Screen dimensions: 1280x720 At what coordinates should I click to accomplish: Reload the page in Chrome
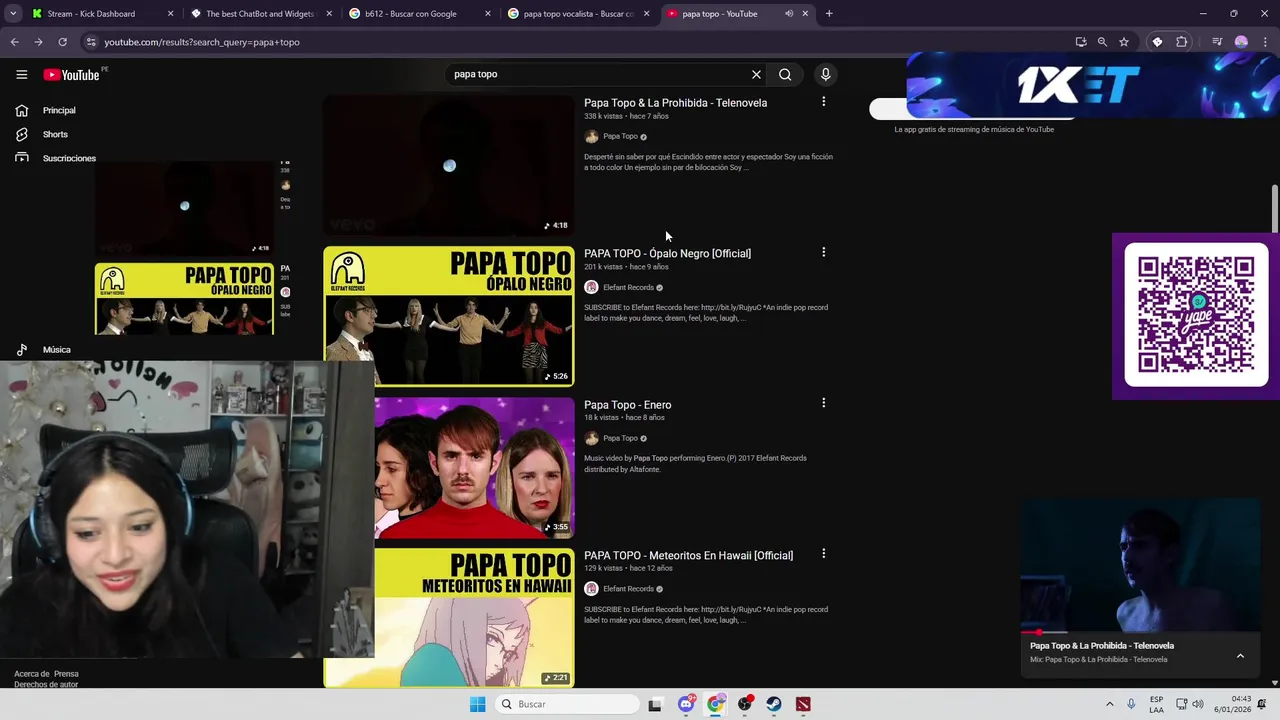tap(62, 42)
